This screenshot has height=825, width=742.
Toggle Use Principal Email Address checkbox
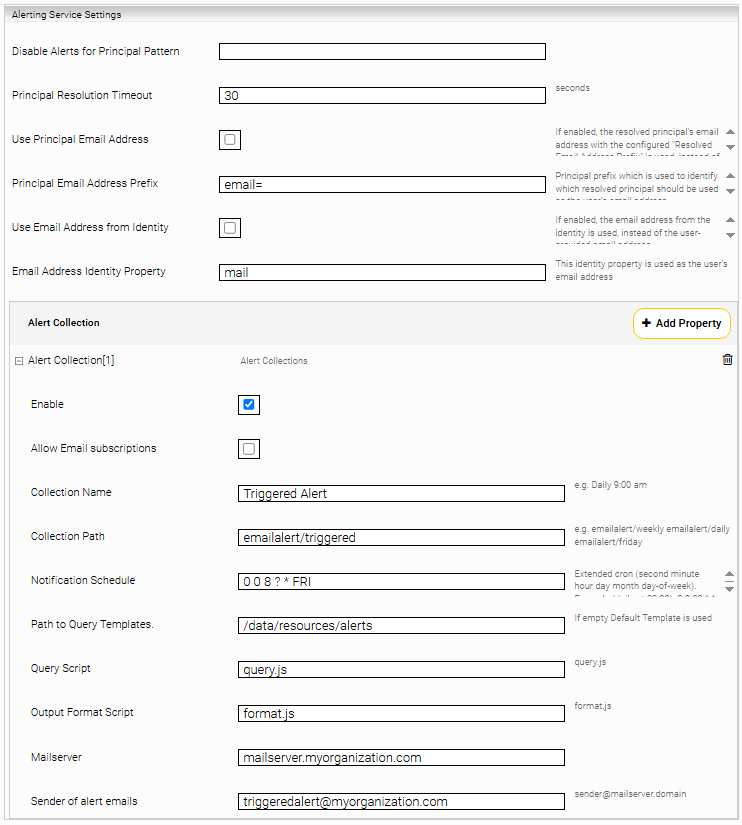coord(230,140)
